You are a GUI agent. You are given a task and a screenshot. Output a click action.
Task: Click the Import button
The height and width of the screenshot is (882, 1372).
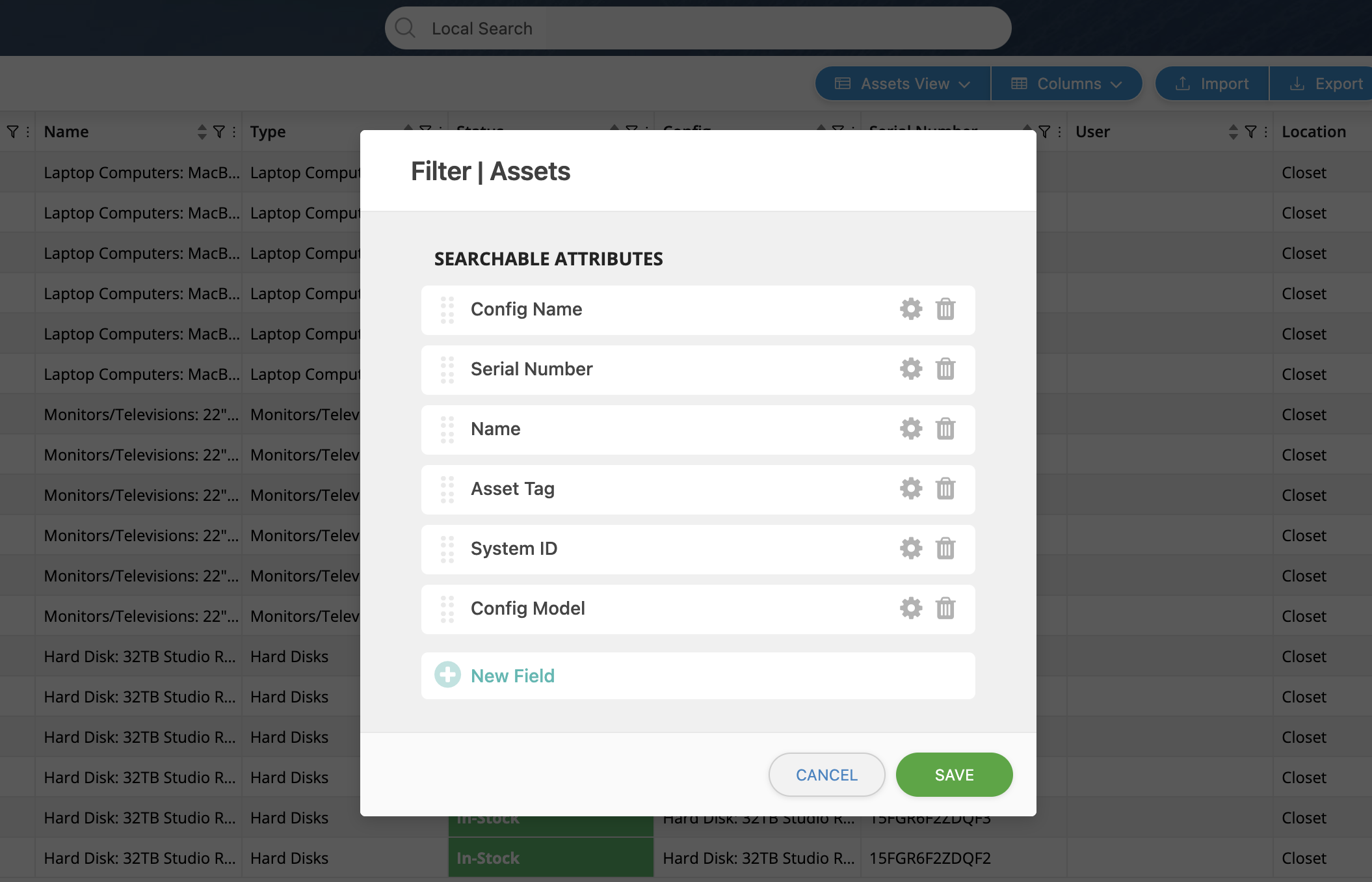pos(1212,84)
